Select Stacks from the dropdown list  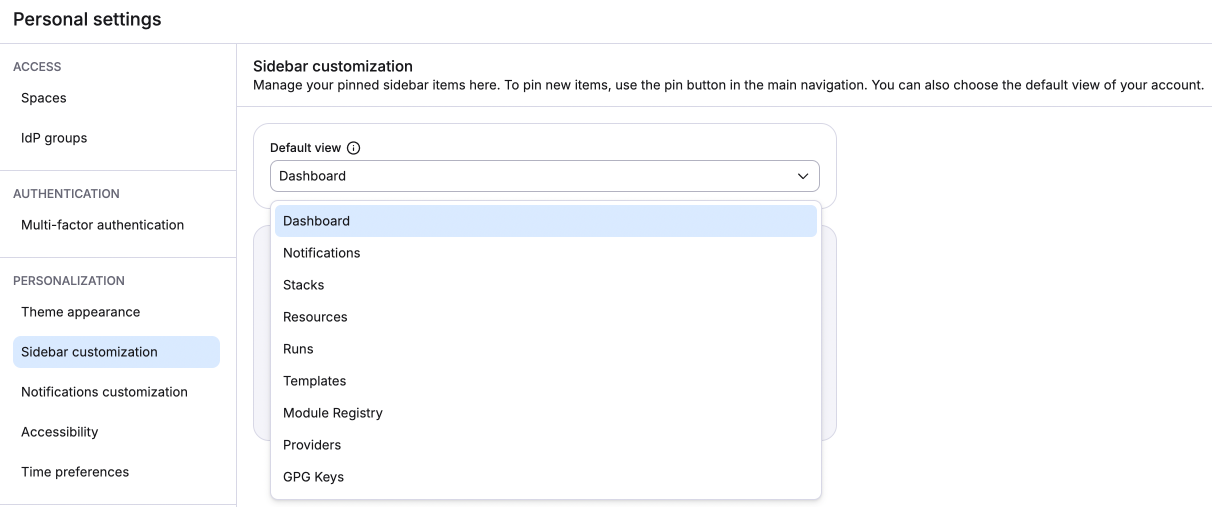point(546,285)
